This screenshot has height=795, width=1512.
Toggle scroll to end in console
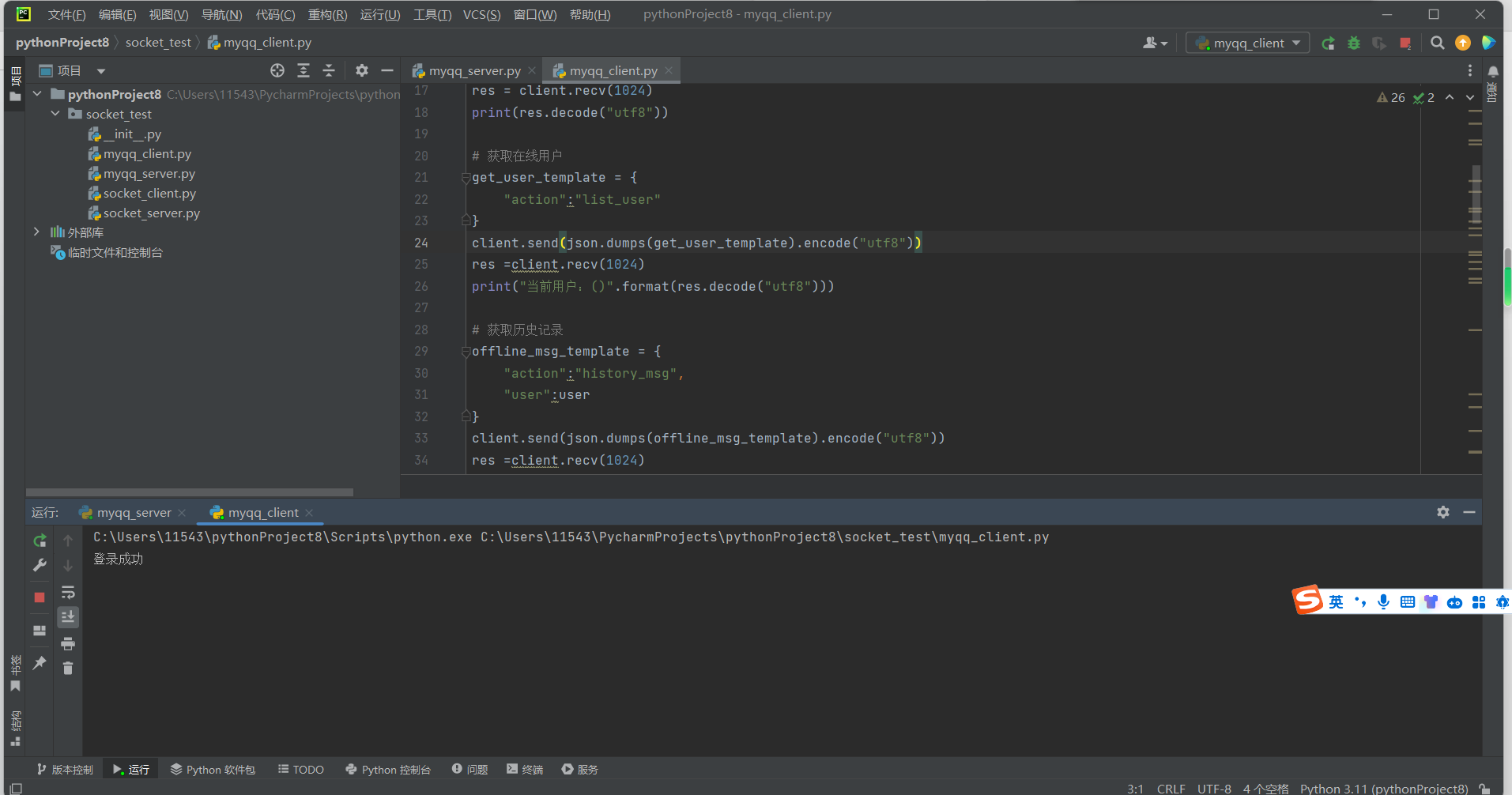click(x=68, y=617)
